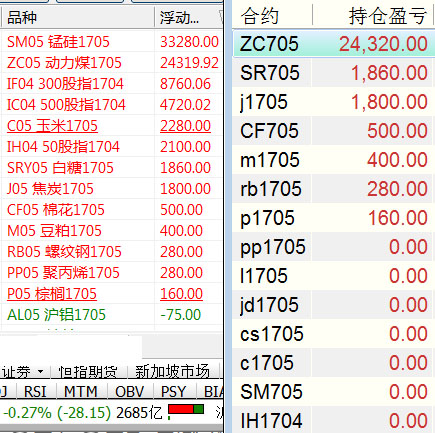The image size is (435, 433).
Task: Select the J05 焦炭1705 row
Action: click(x=112, y=189)
